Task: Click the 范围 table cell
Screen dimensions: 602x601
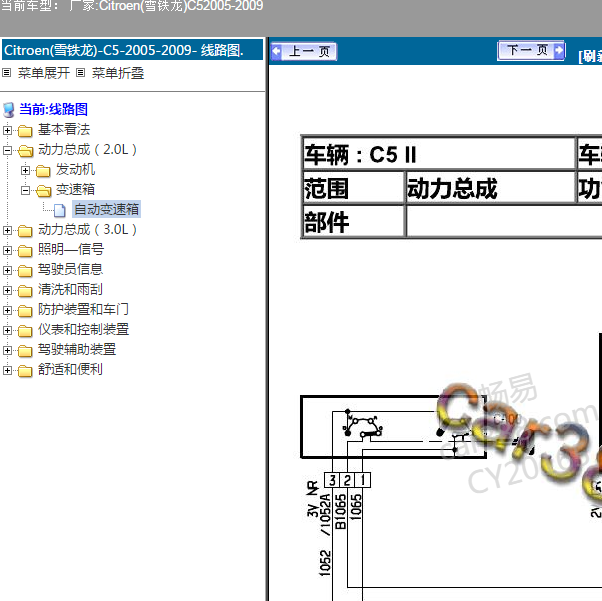Action: point(354,188)
